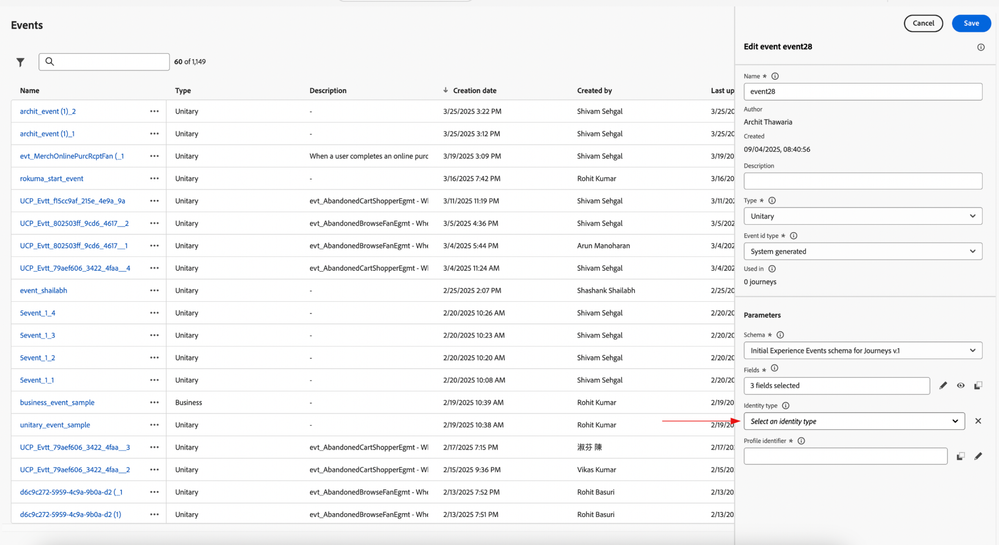Clear the Identity type selection with X
The image size is (999, 545).
[978, 421]
